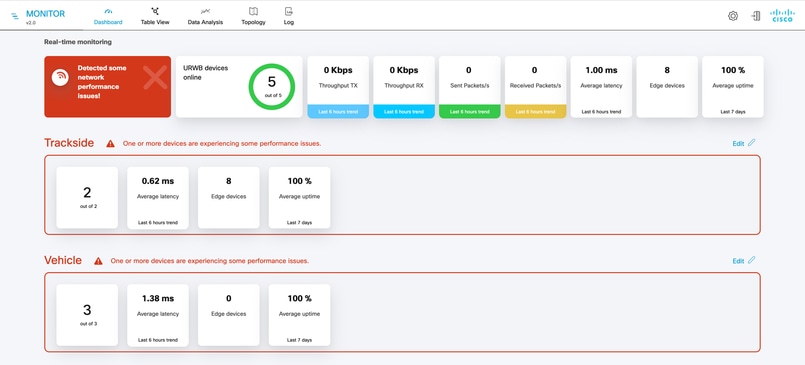Click the Vehicle warning triangle icon
Screen dimensions: 805x365
tap(98, 261)
